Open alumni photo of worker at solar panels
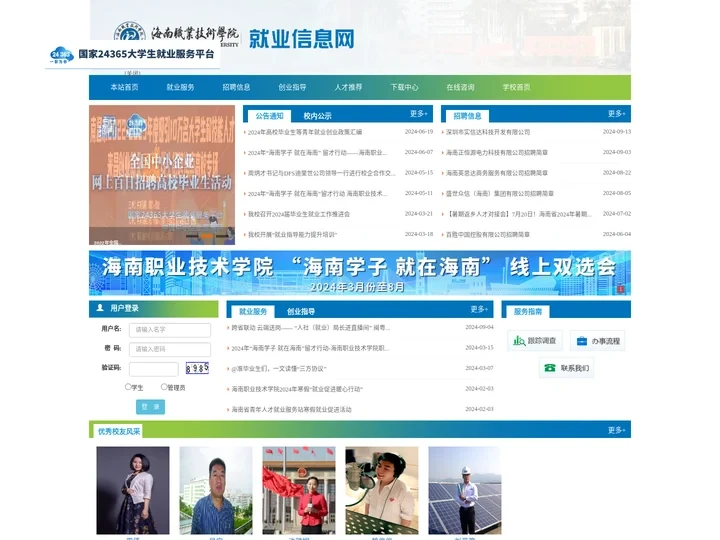Viewport: 720px width, 540px height. click(x=465, y=490)
